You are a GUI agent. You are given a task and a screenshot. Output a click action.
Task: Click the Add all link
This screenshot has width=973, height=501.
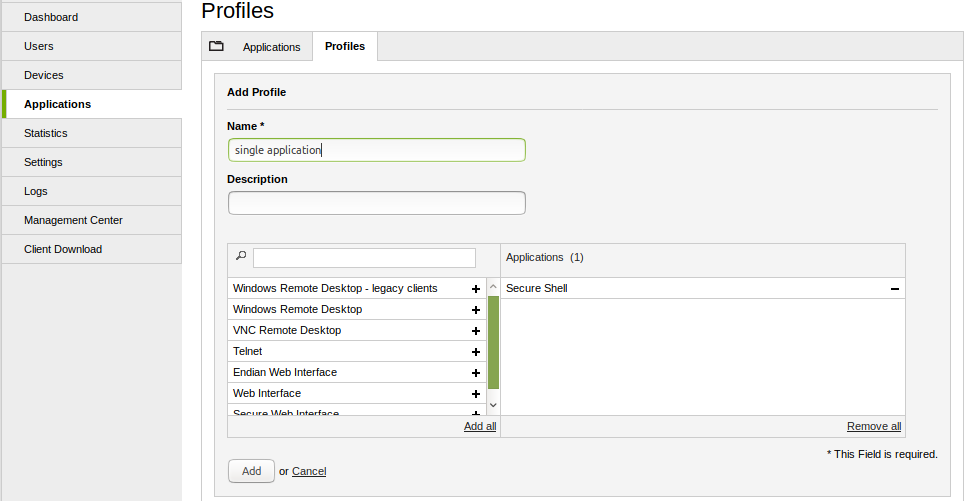point(480,426)
